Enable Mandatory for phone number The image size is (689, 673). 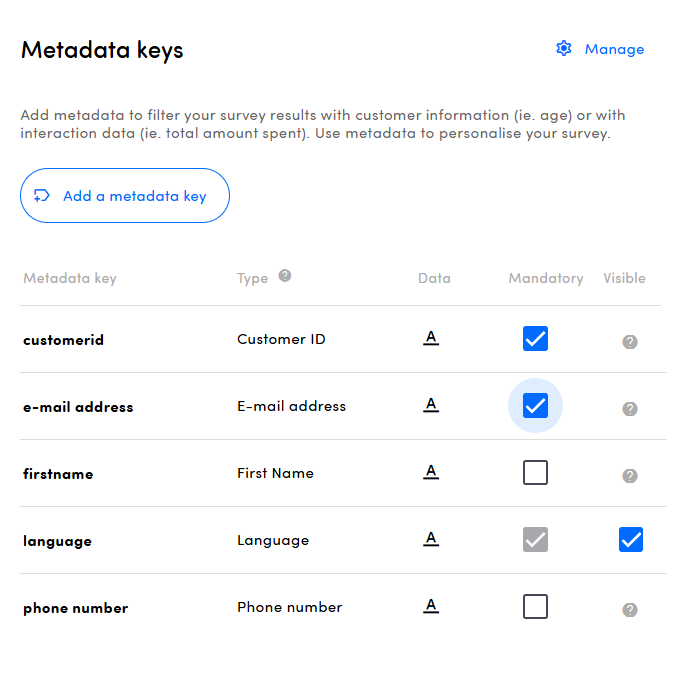point(535,607)
